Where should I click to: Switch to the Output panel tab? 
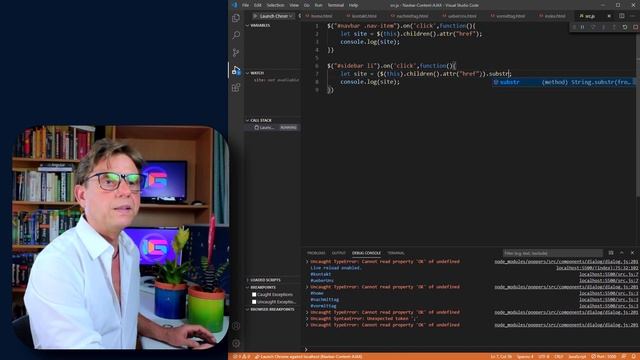tap(338, 253)
